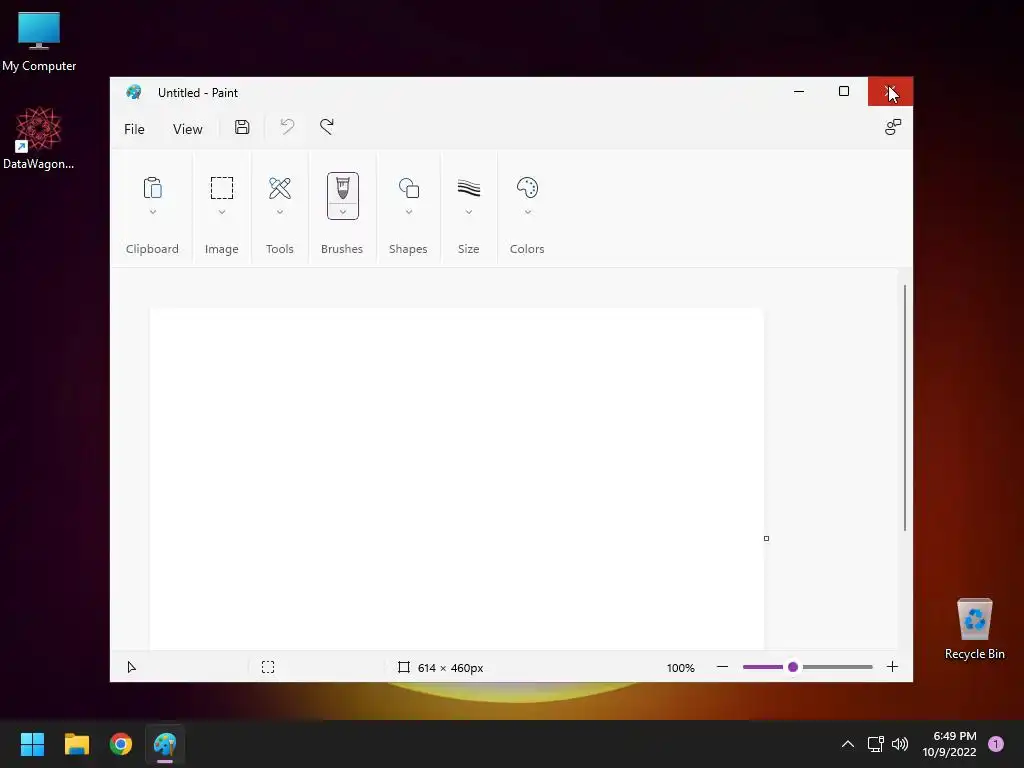Screen dimensions: 1024x768
Task: Click the Shapes icon
Action: click(409, 188)
